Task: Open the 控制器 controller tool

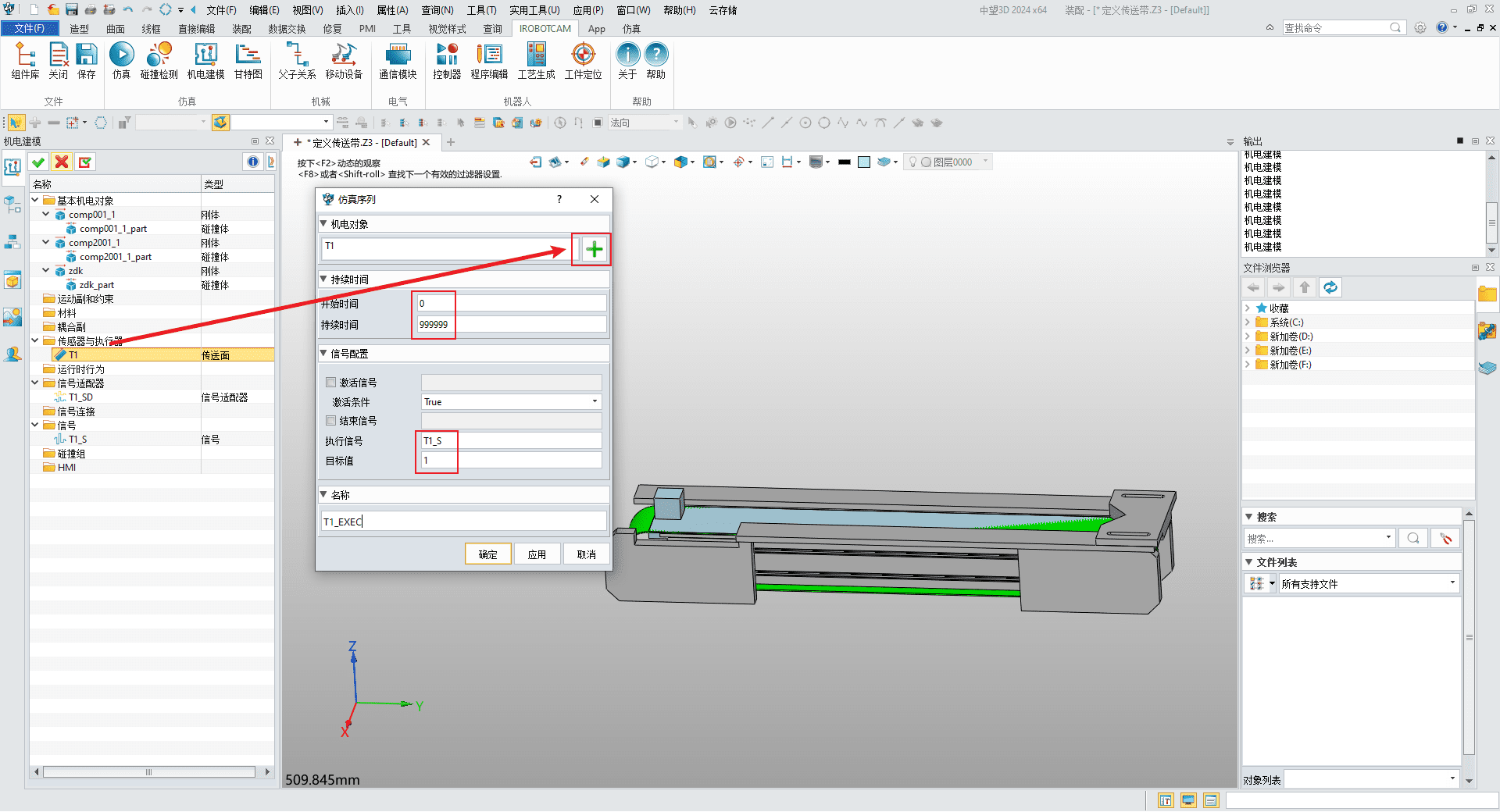Action: click(447, 61)
